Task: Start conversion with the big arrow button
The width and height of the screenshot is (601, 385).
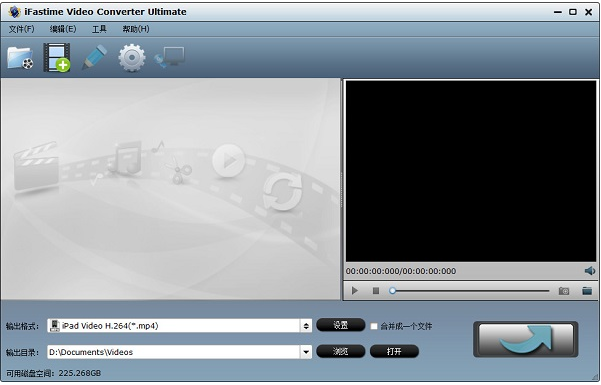Action: tap(525, 339)
